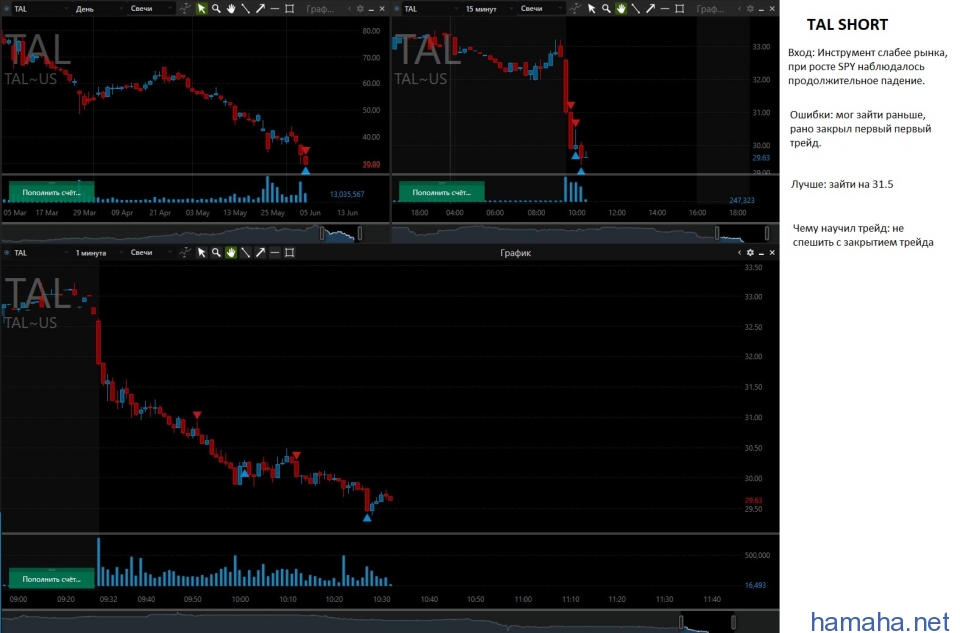This screenshot has width=960, height=633.
Task: Click the left chevron on the daily chart header
Action: (350, 9)
